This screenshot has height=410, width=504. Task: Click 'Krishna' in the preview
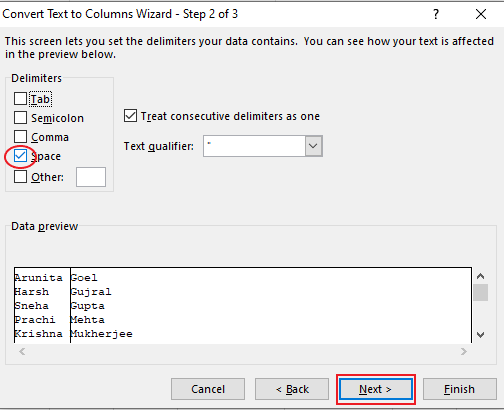pyautogui.click(x=38, y=334)
